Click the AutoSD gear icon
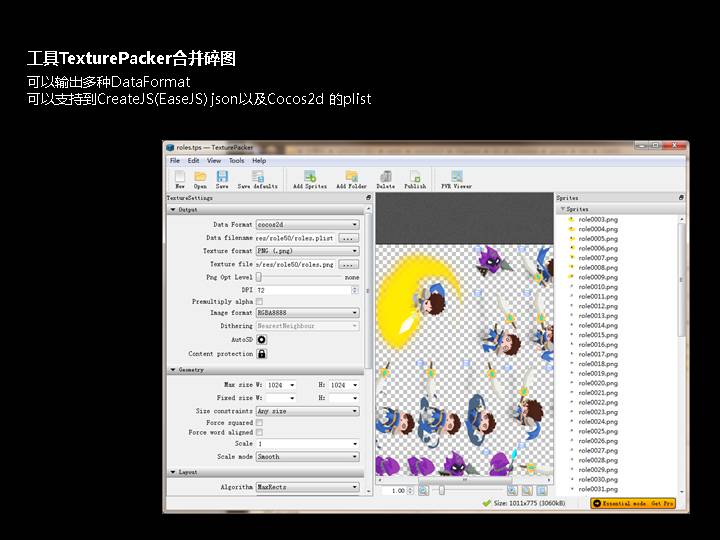 point(262,340)
